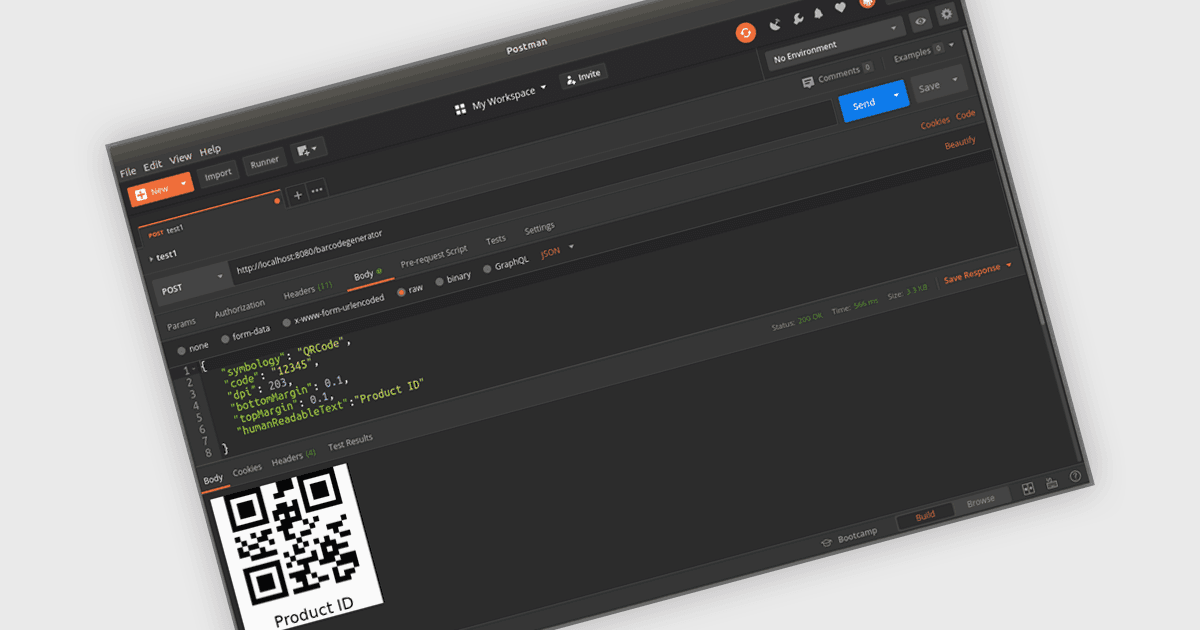Viewport: 1200px width, 630px height.
Task: Open the Help menu
Action: (x=210, y=150)
